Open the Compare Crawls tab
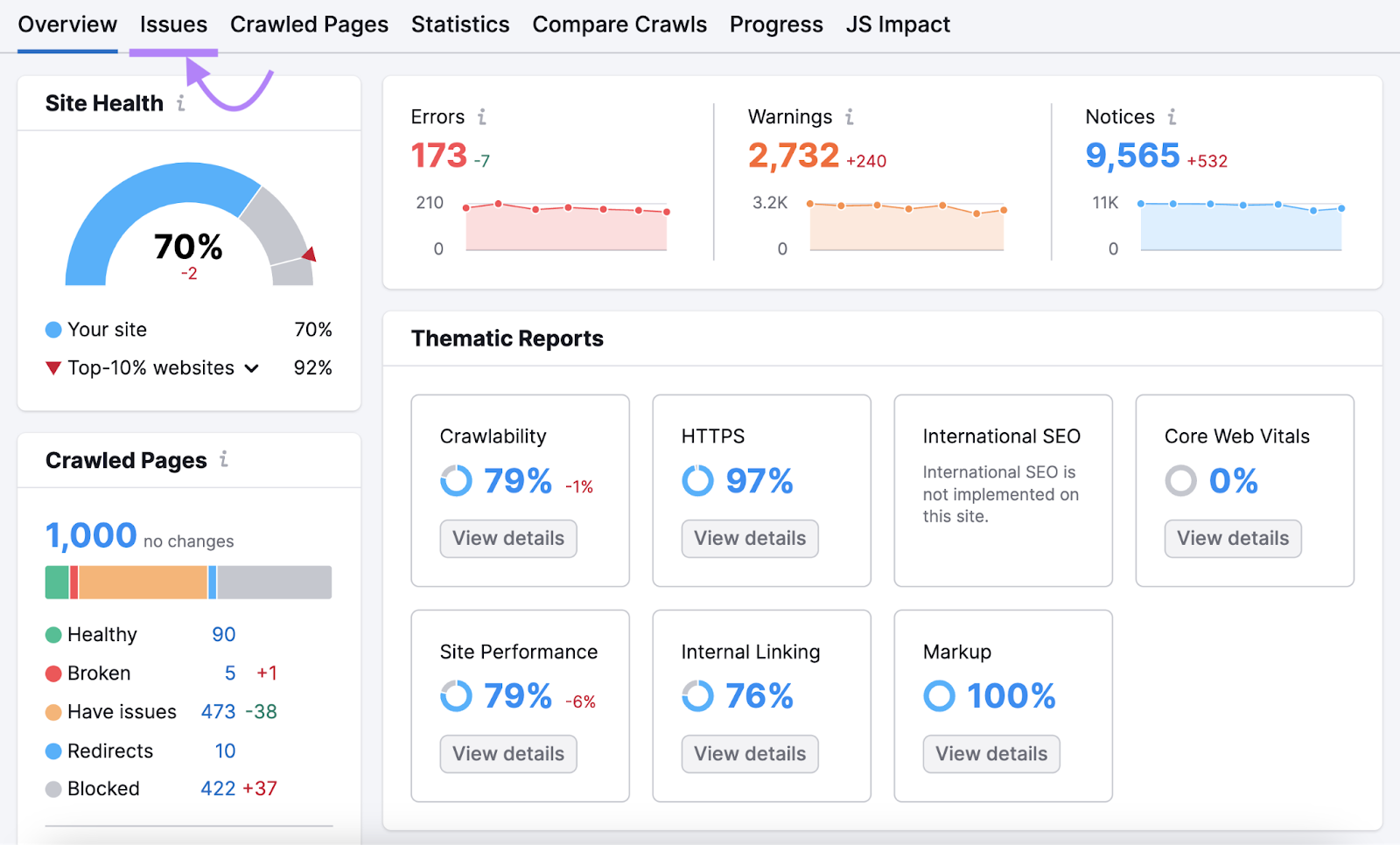 (x=619, y=24)
